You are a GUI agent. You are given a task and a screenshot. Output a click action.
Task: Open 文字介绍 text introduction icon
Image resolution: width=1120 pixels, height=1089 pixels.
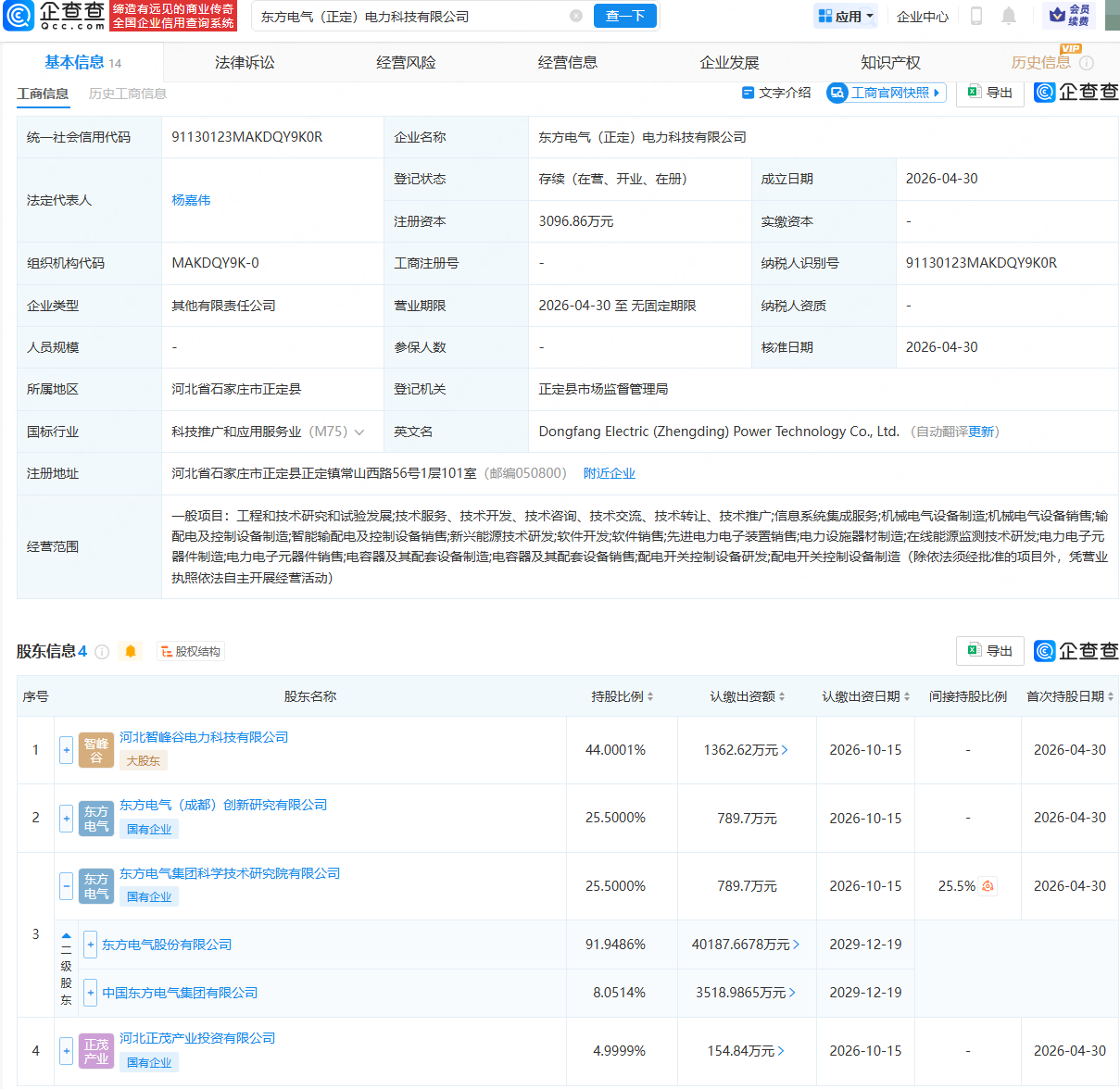click(749, 93)
